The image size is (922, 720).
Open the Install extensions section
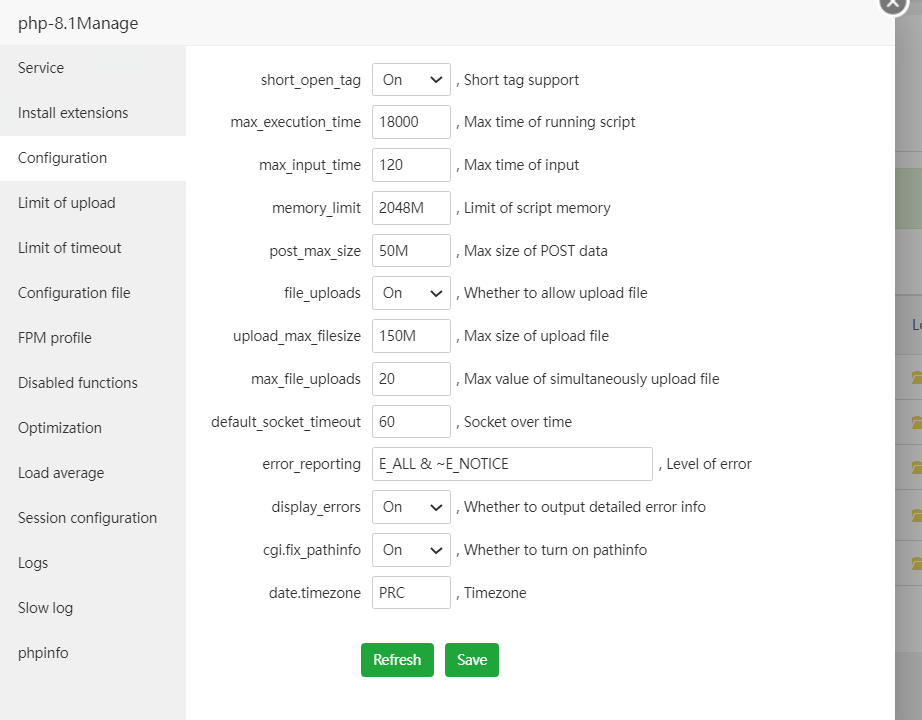click(x=73, y=113)
